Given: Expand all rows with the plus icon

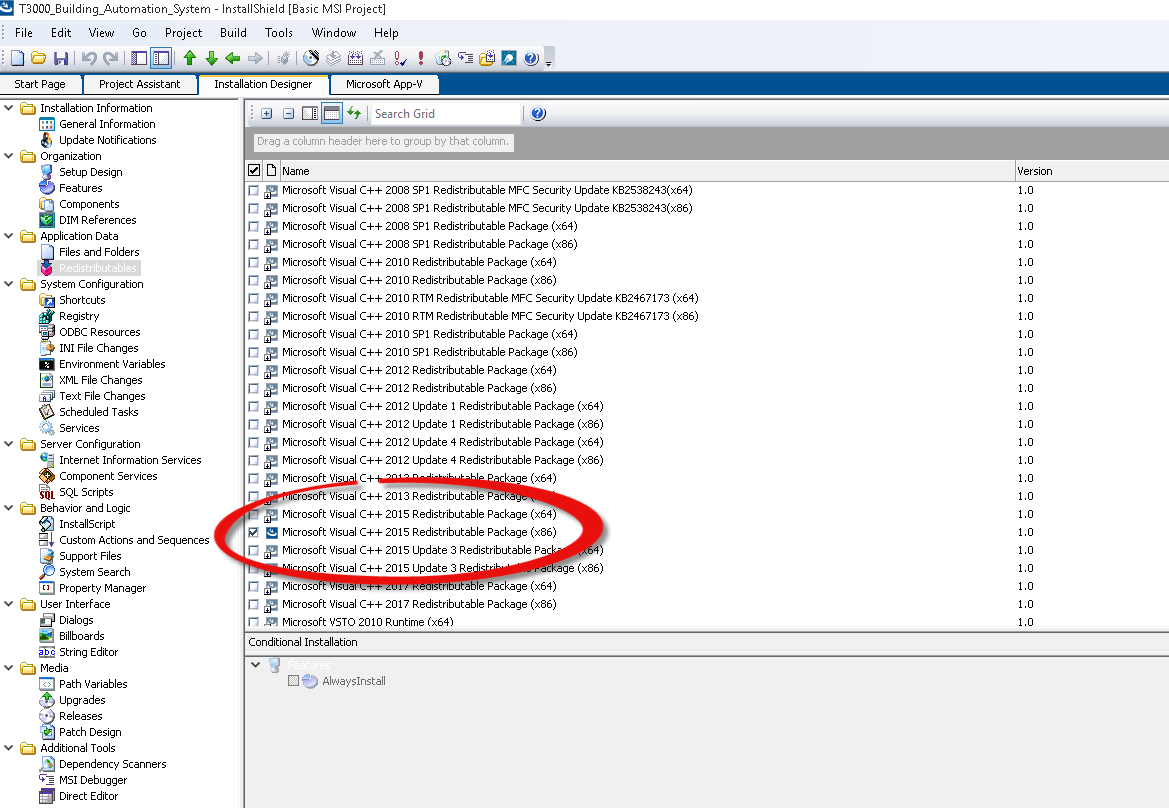Looking at the screenshot, I should coord(267,113).
